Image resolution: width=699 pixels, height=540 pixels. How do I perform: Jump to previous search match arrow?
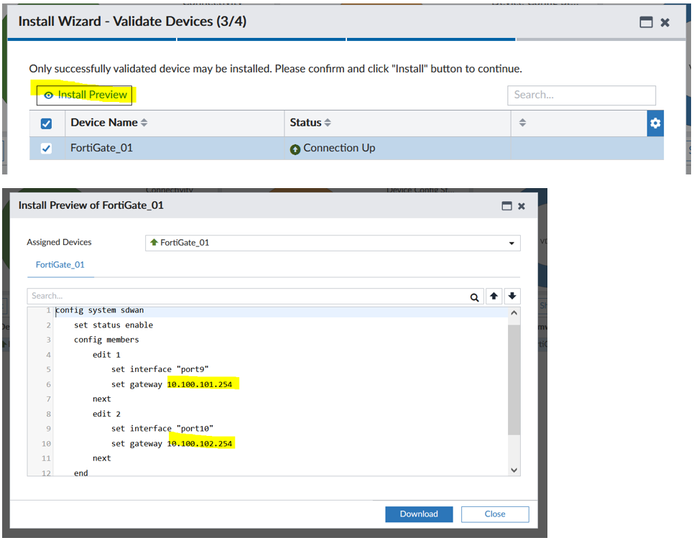click(x=493, y=296)
